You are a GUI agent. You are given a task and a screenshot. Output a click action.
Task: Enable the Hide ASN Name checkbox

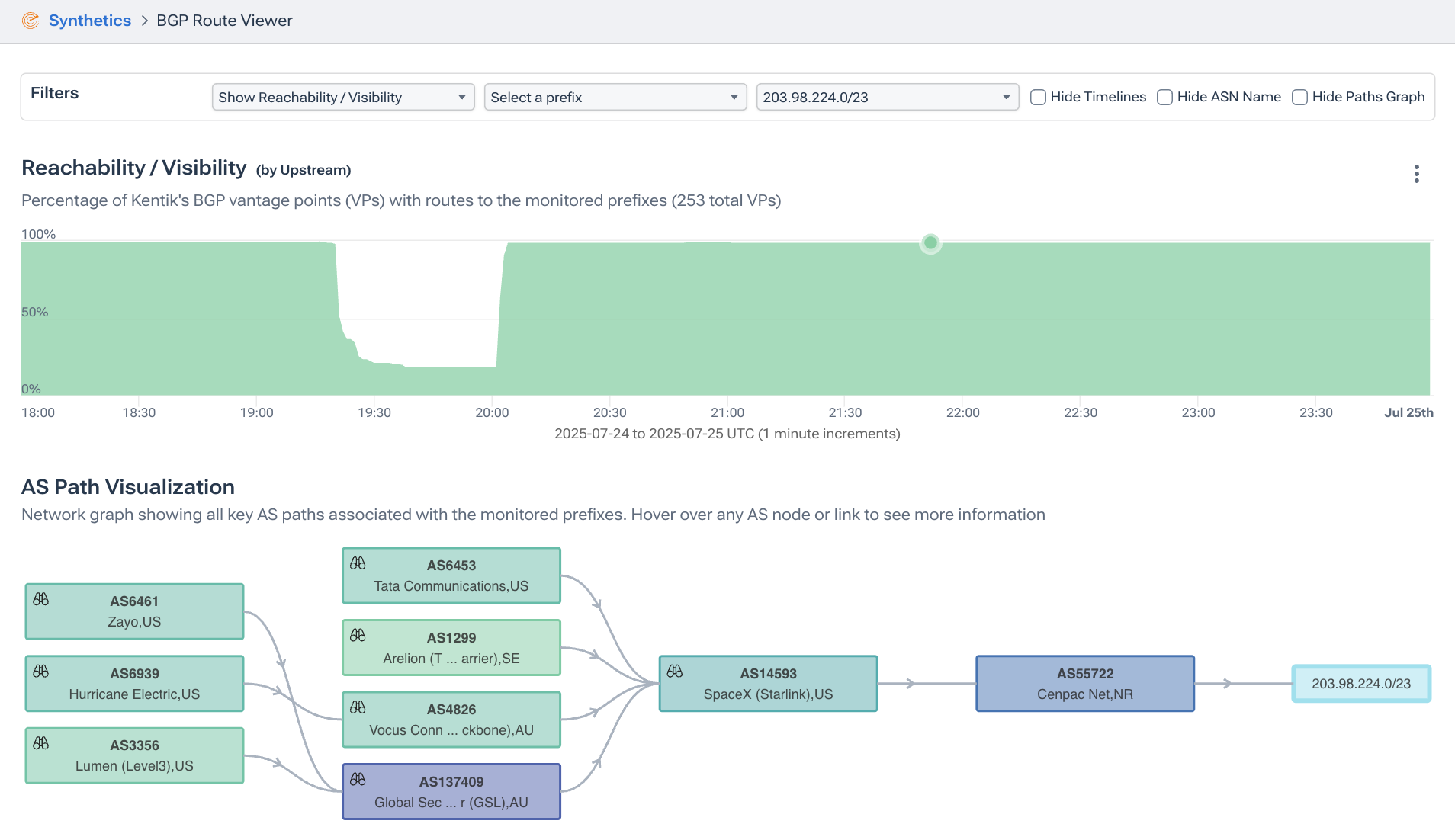tap(1164, 97)
